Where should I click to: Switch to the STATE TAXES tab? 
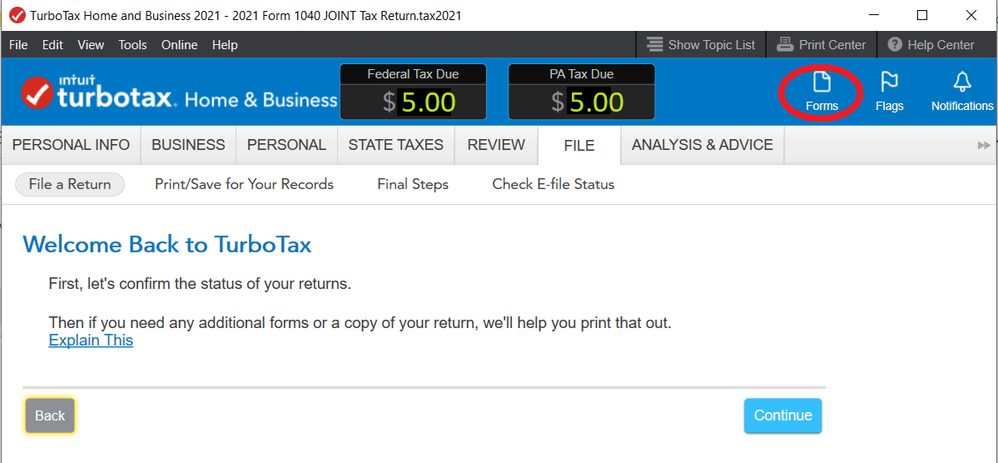coord(396,145)
